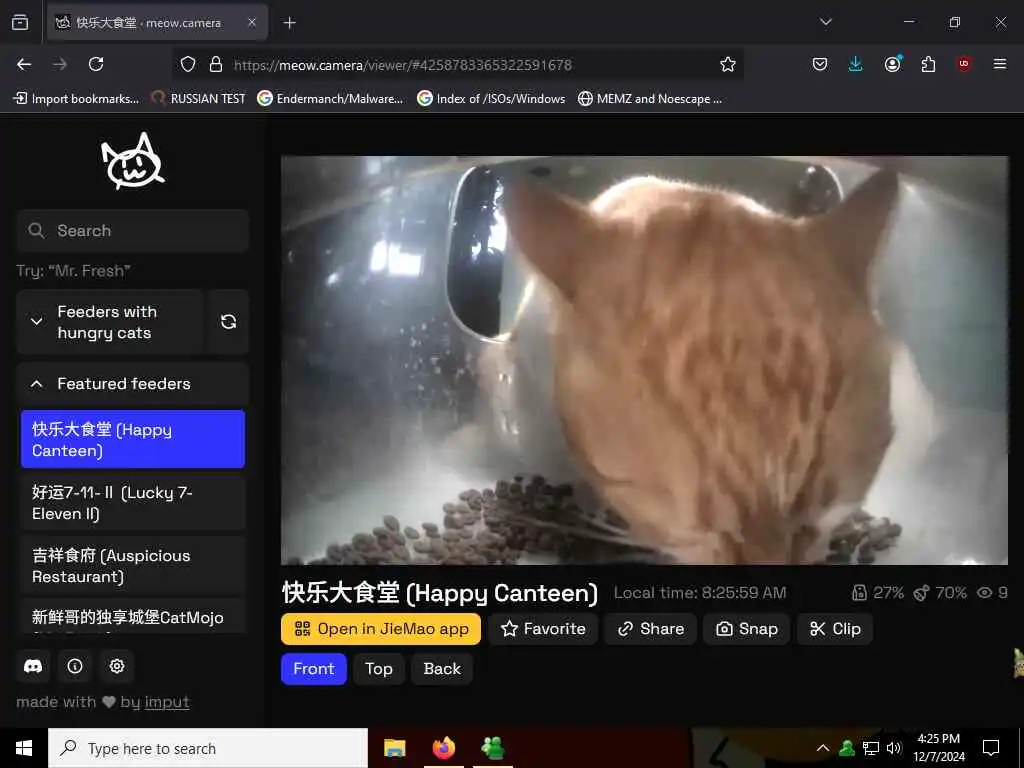Click the 27% food stock indicator

pos(878,593)
